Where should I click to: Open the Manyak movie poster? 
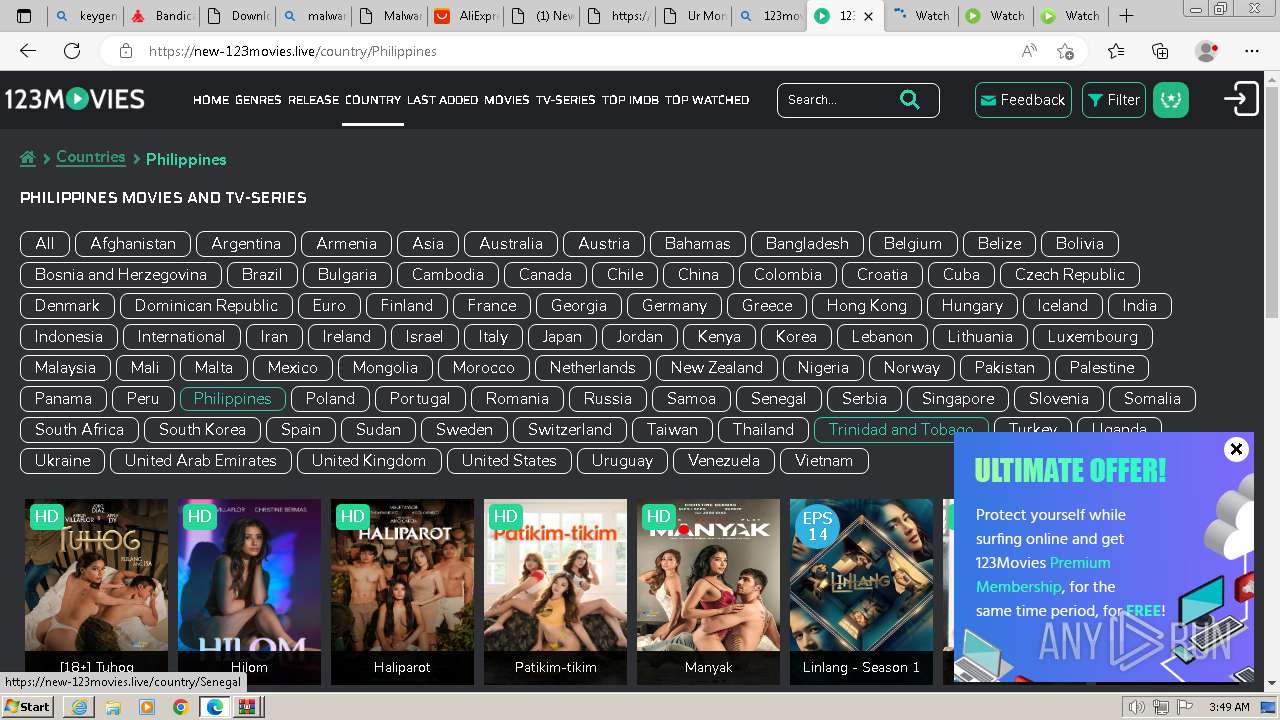pos(708,591)
